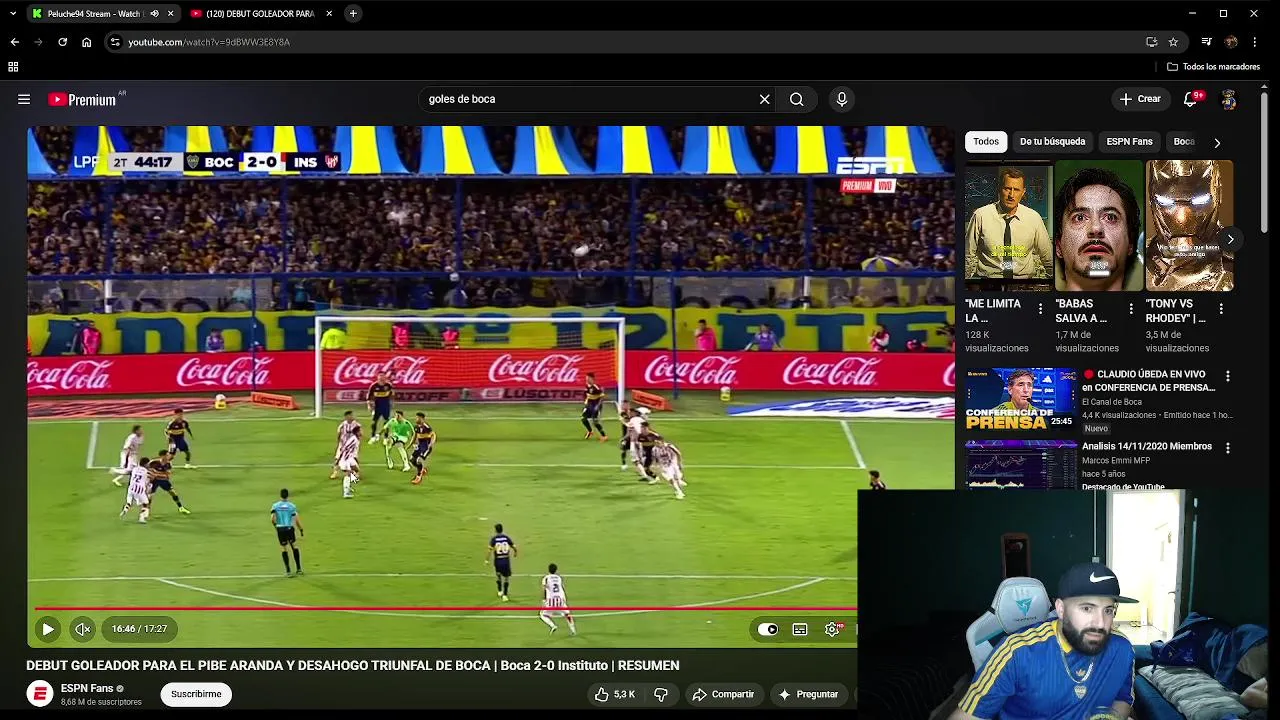Go to YouTube Premium home logo
Image resolution: width=1280 pixels, height=720 pixels.
(82, 99)
